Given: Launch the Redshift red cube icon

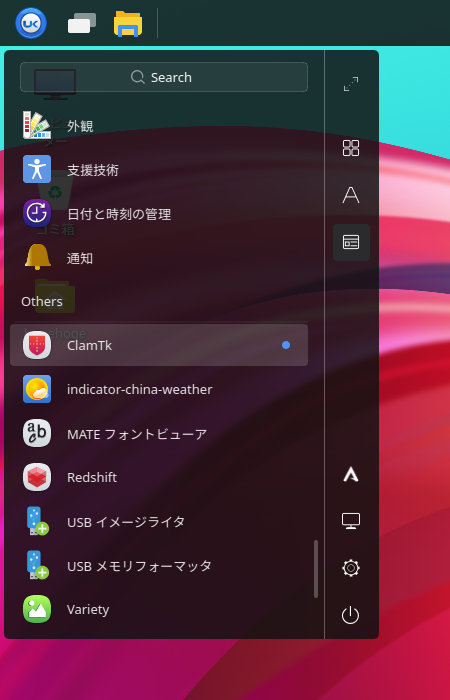Looking at the screenshot, I should (37, 477).
